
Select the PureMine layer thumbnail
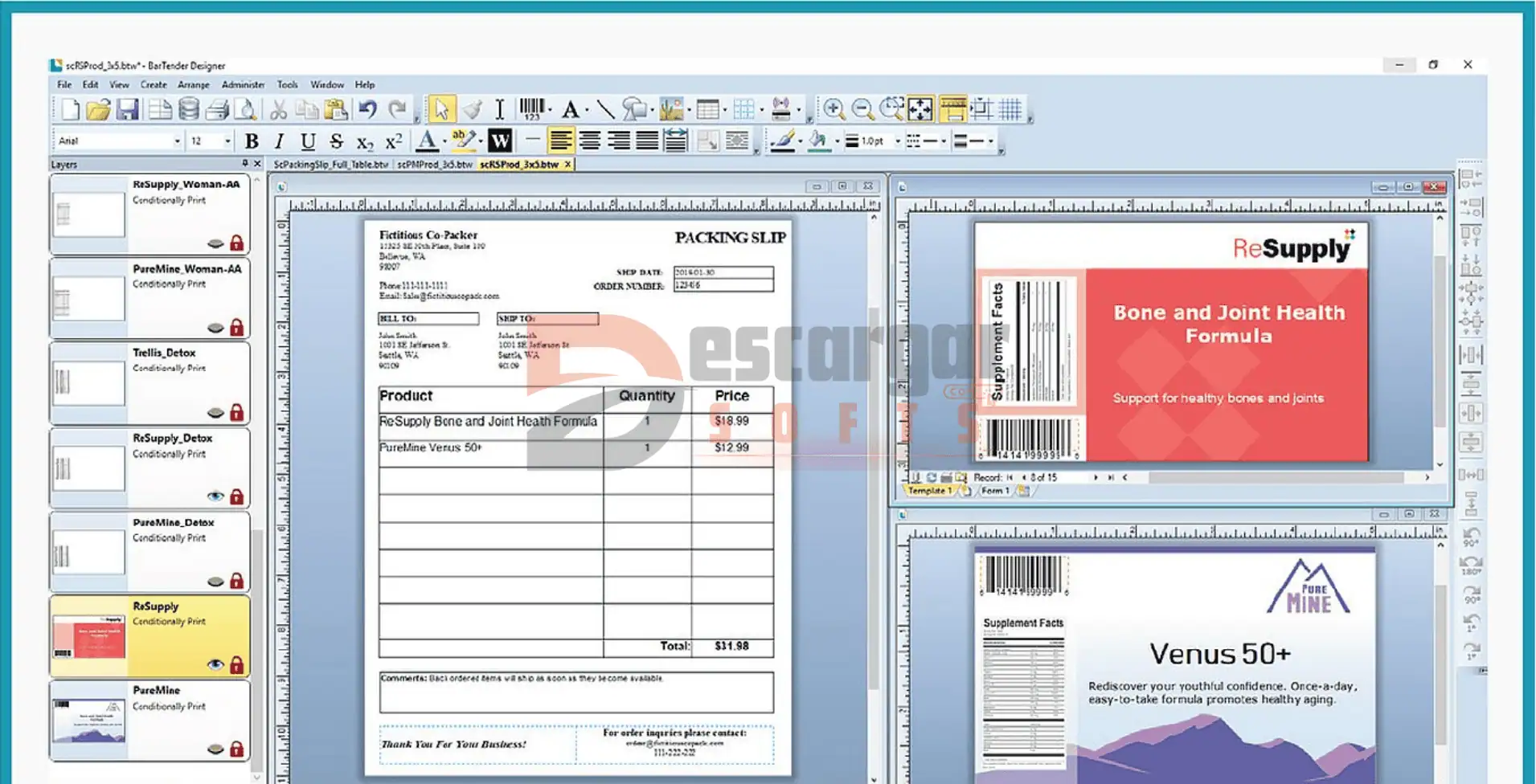[x=88, y=721]
